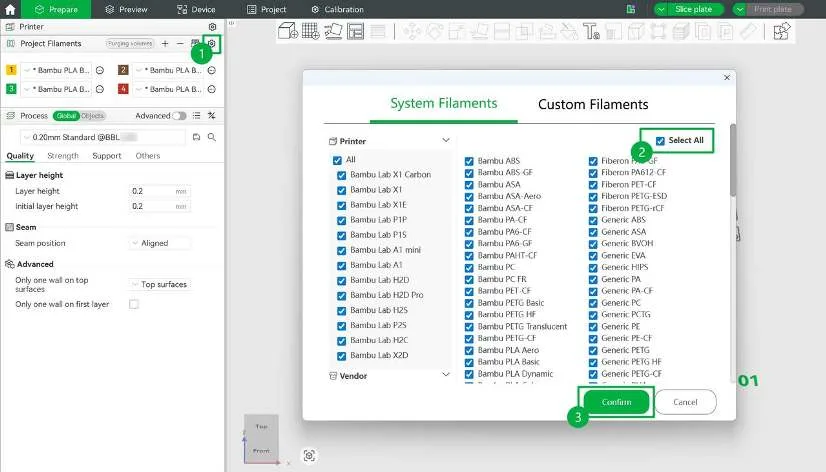This screenshot has width=826, height=472.
Task: Click the Add plate grid toolbar icon
Action: coord(310,31)
